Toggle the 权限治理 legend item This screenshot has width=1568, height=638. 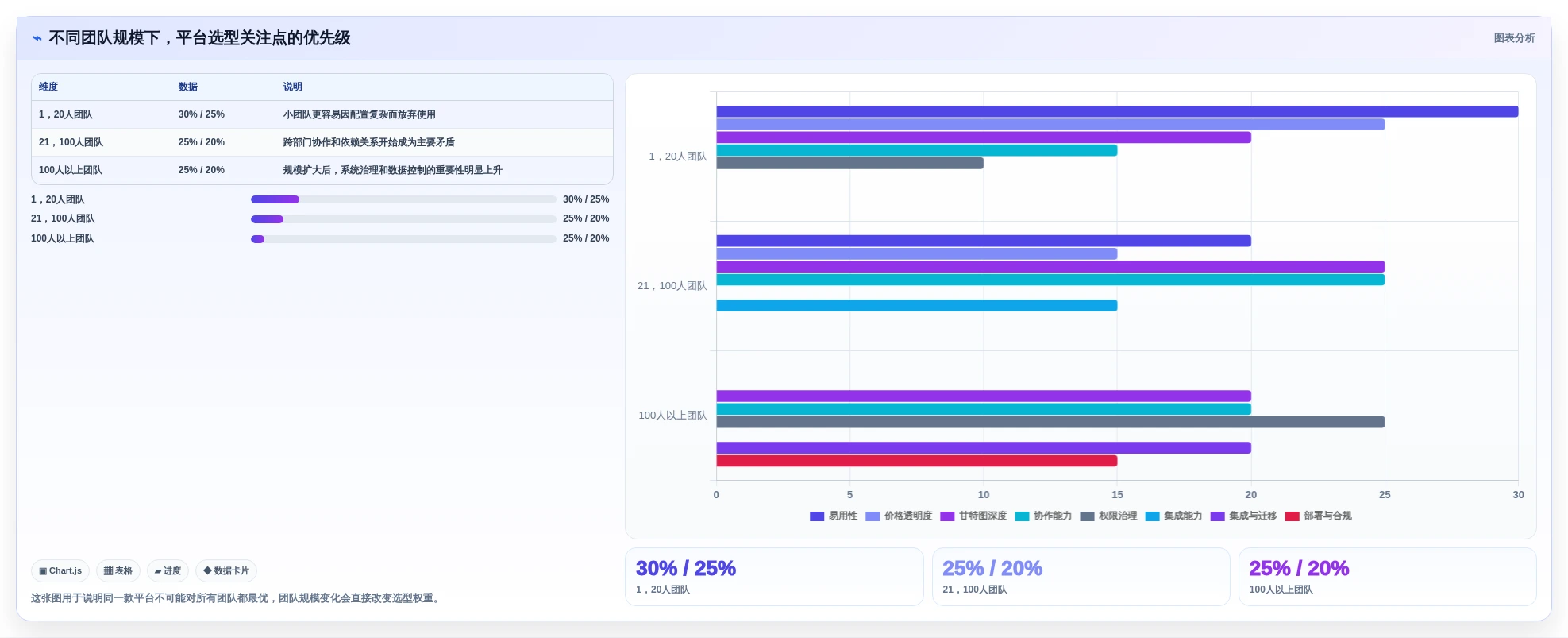[1108, 516]
